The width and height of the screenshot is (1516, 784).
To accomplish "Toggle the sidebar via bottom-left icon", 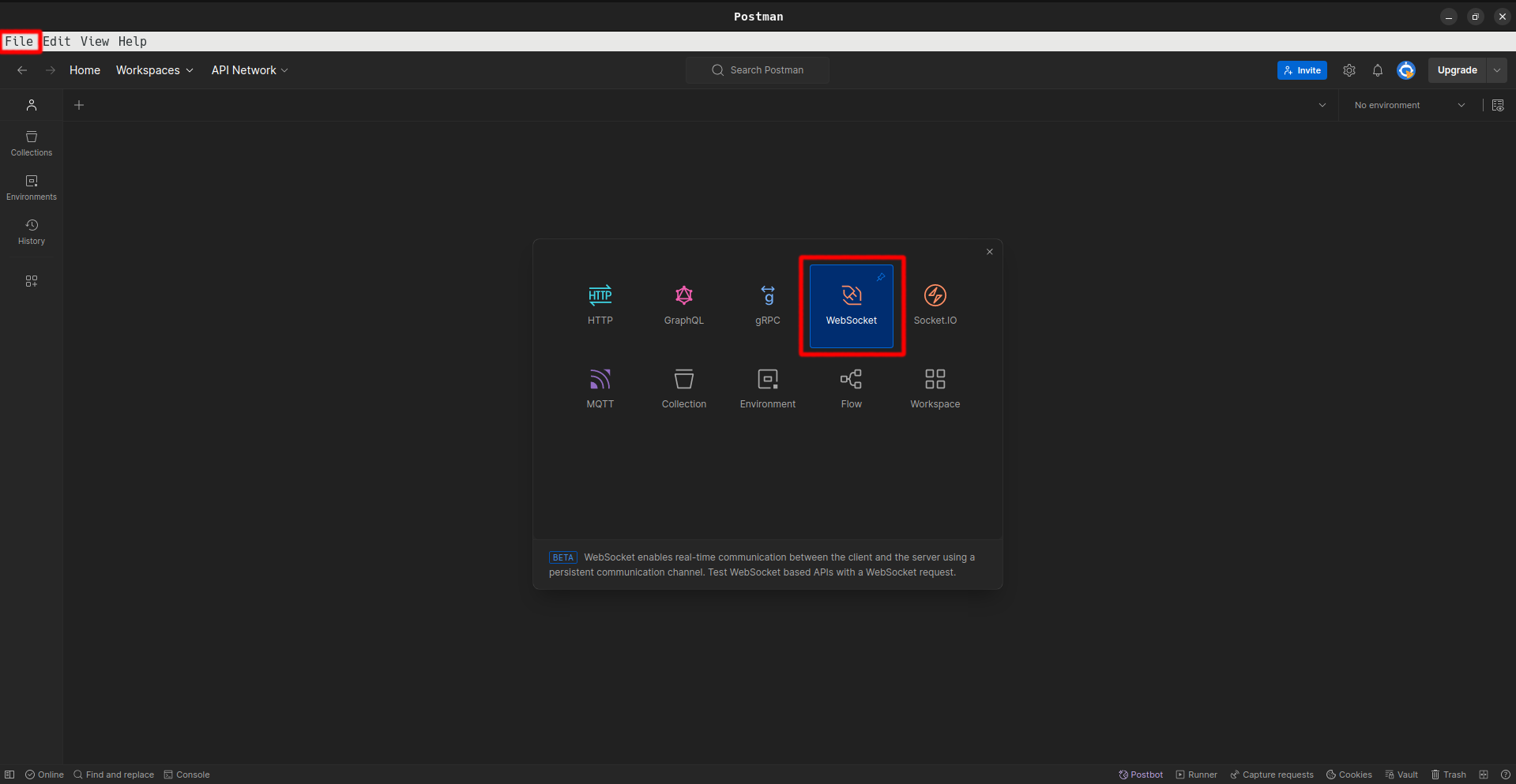I will click(9, 775).
